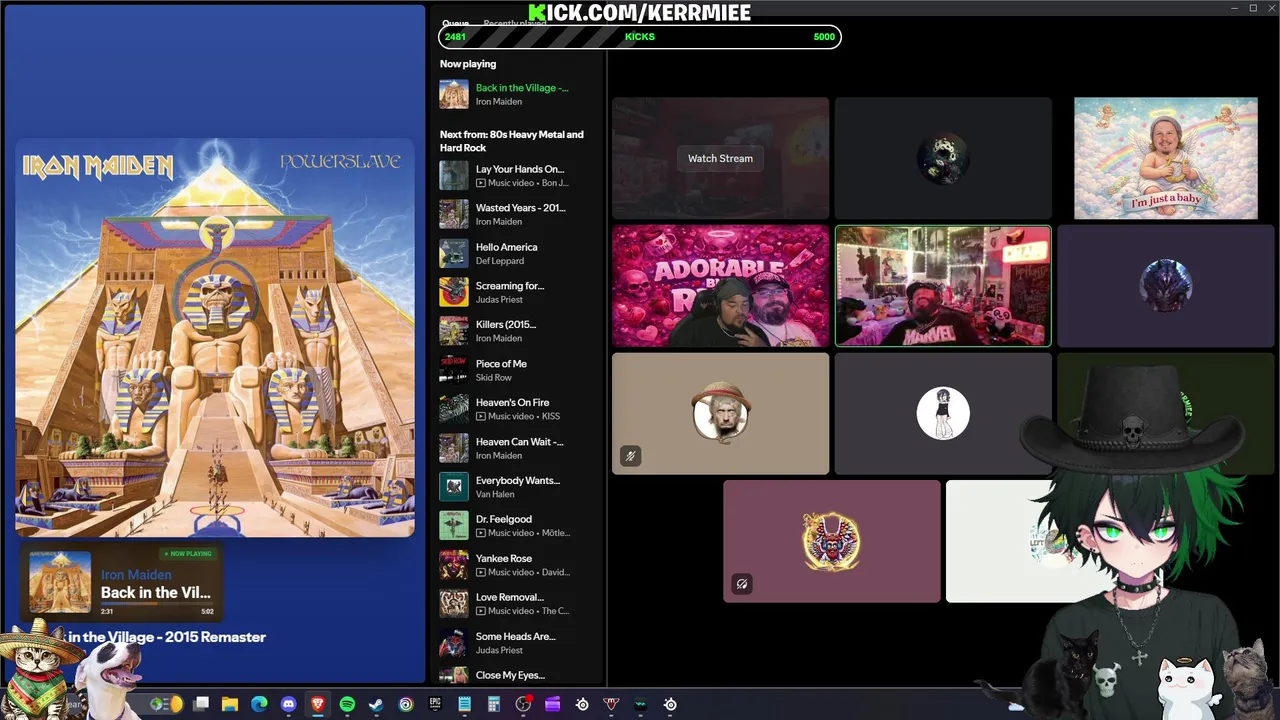
Task: Open Epic Games Launcher taskbar icon
Action: (x=435, y=704)
